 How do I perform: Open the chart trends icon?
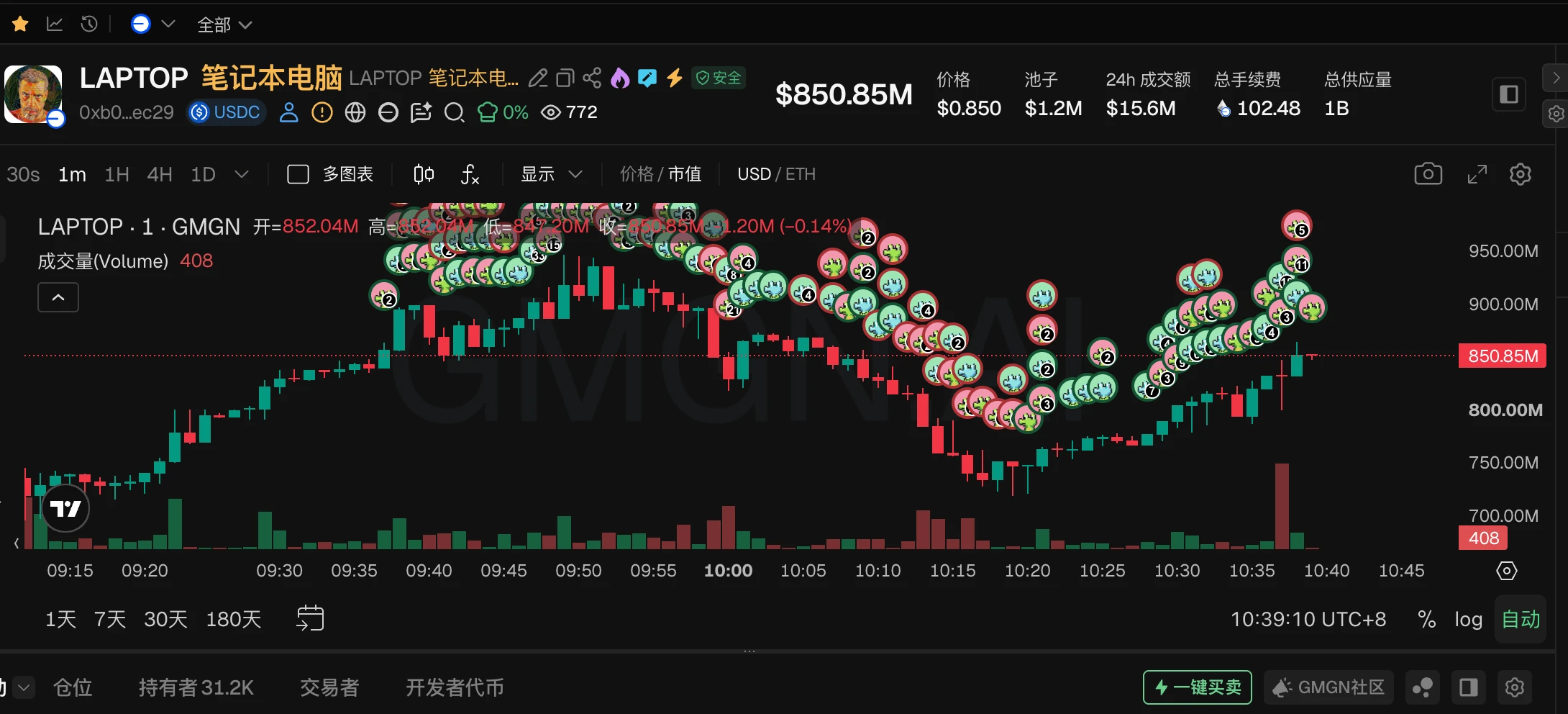55,24
